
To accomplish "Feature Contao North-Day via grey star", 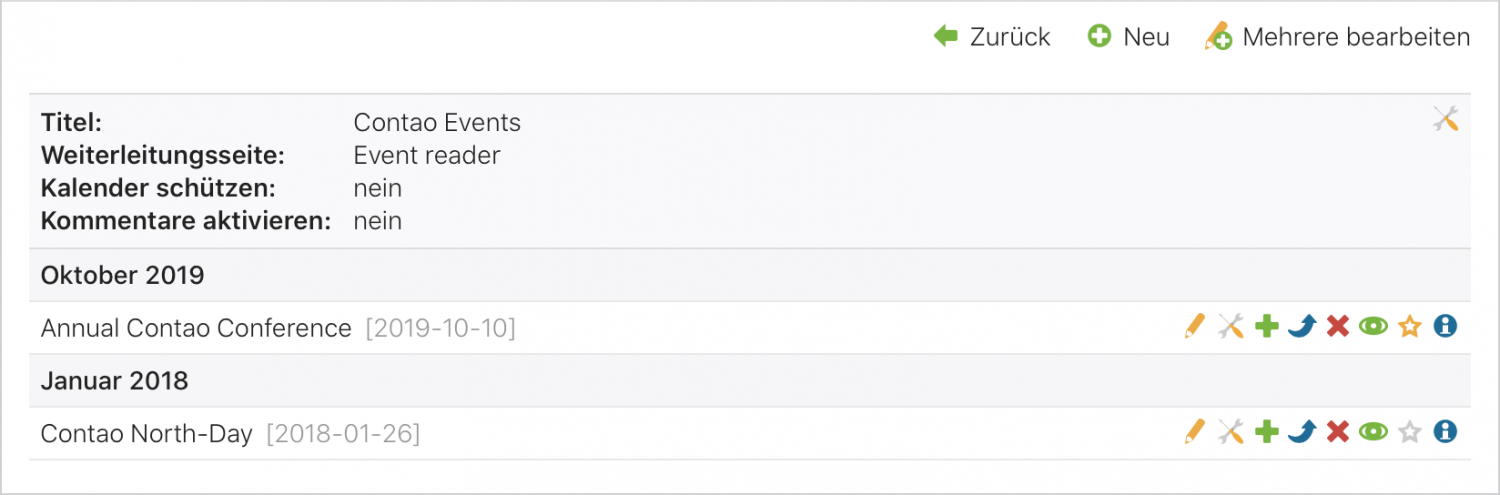I will [x=1410, y=432].
